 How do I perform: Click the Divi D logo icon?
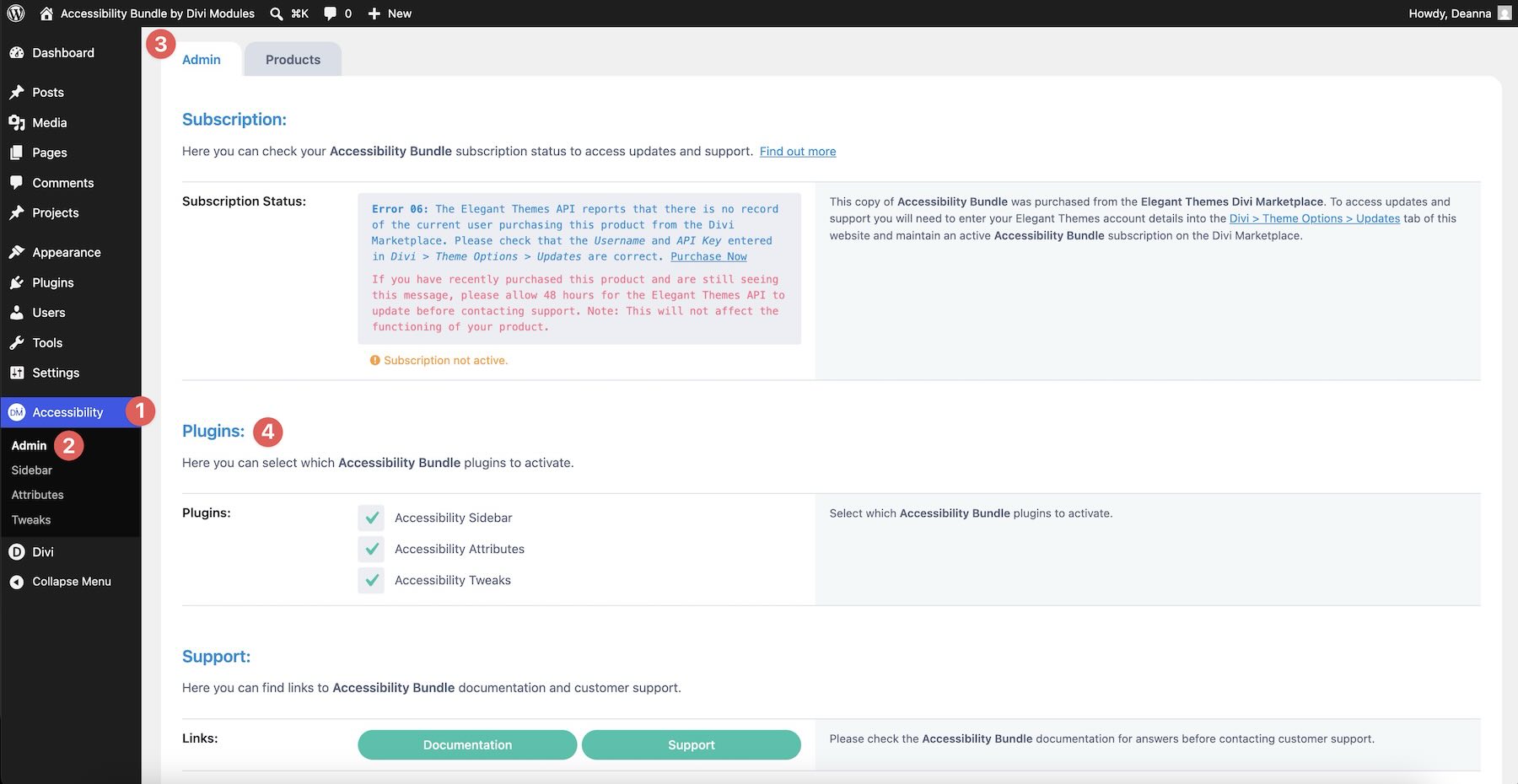17,552
